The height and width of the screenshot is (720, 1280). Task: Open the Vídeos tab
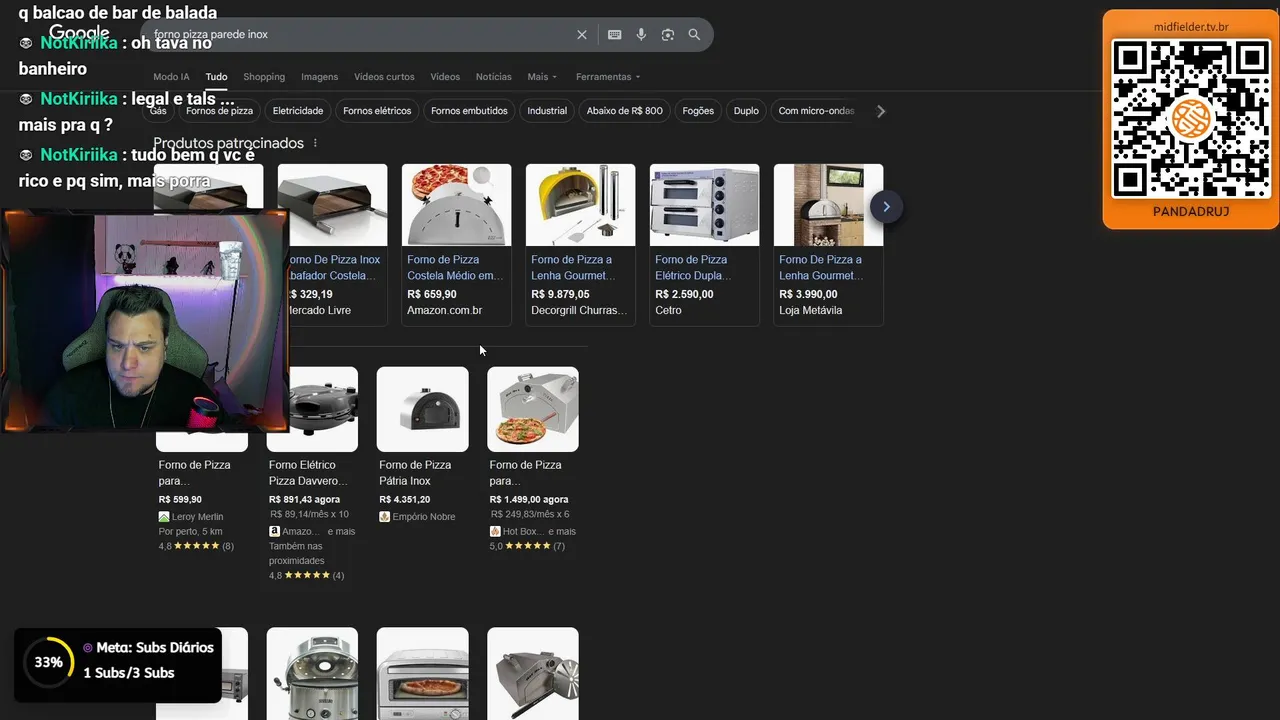coord(445,77)
